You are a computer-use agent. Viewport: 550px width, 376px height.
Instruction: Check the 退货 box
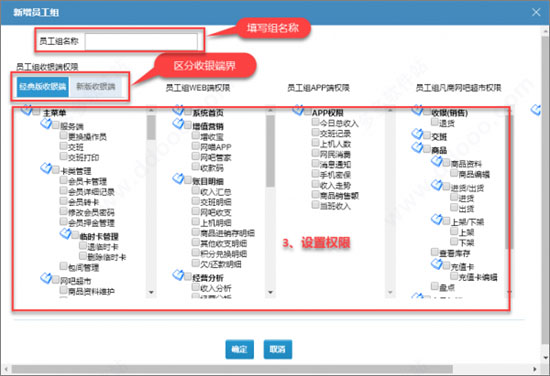[x=435, y=122]
